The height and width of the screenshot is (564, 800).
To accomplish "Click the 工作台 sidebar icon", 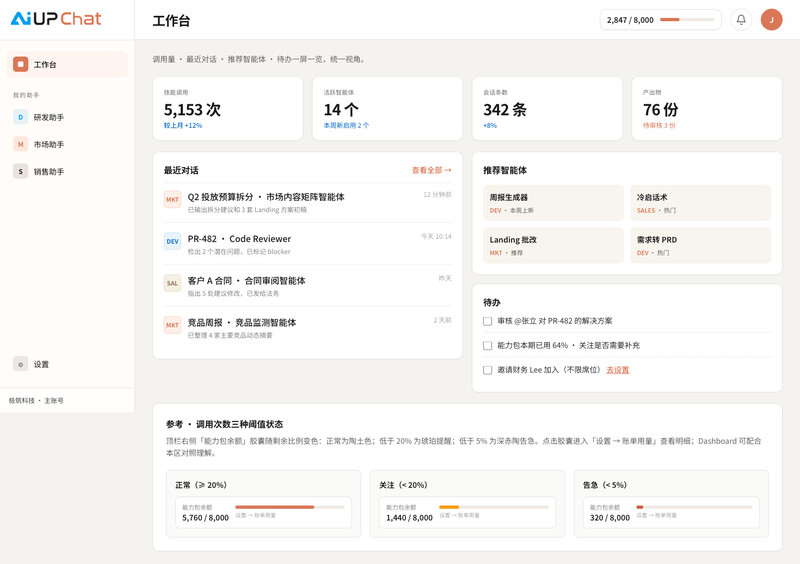I will [x=20, y=64].
